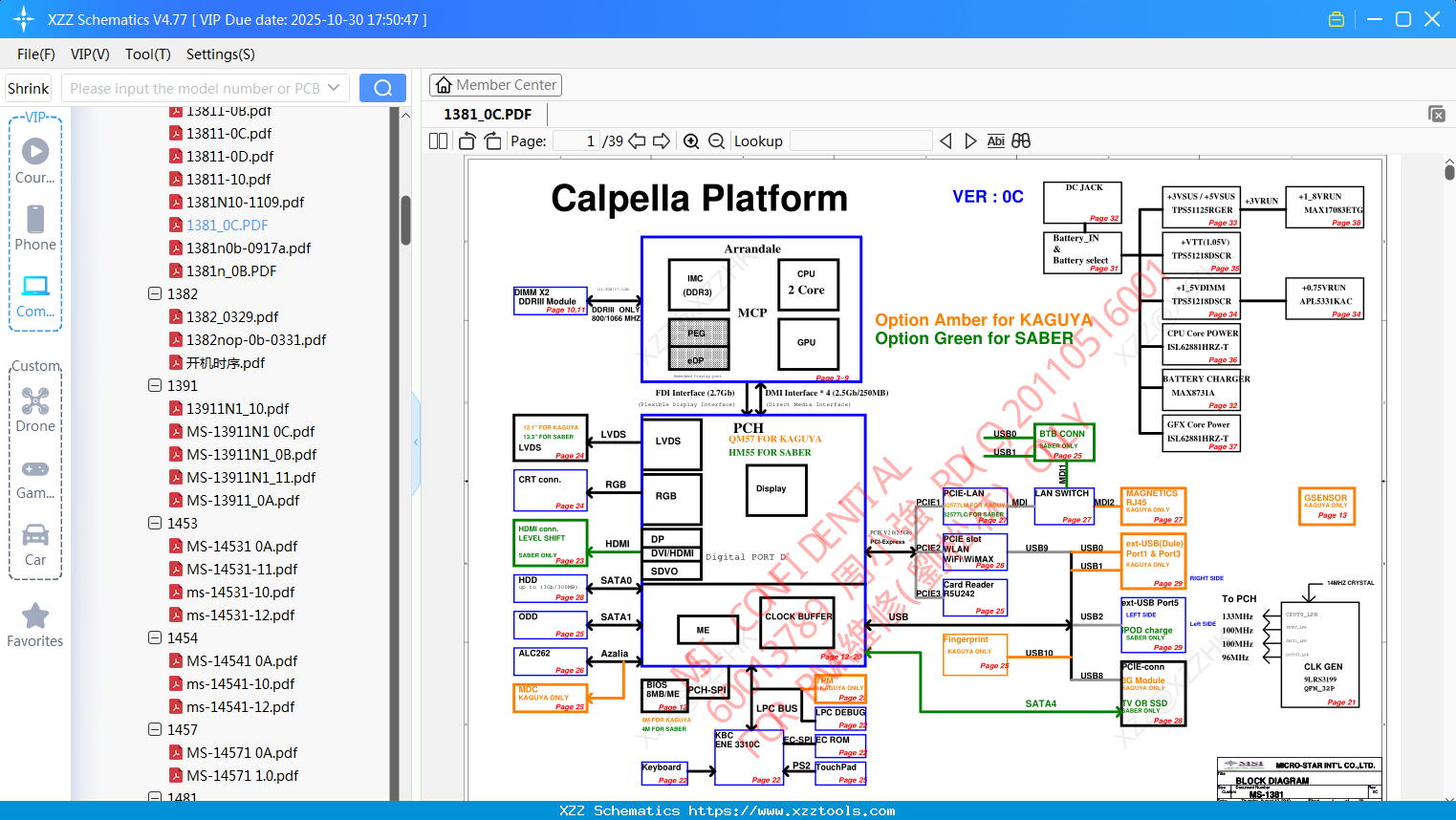Click the file tree scroll-up arrow
Image resolution: width=1456 pixels, height=820 pixels.
[405, 115]
